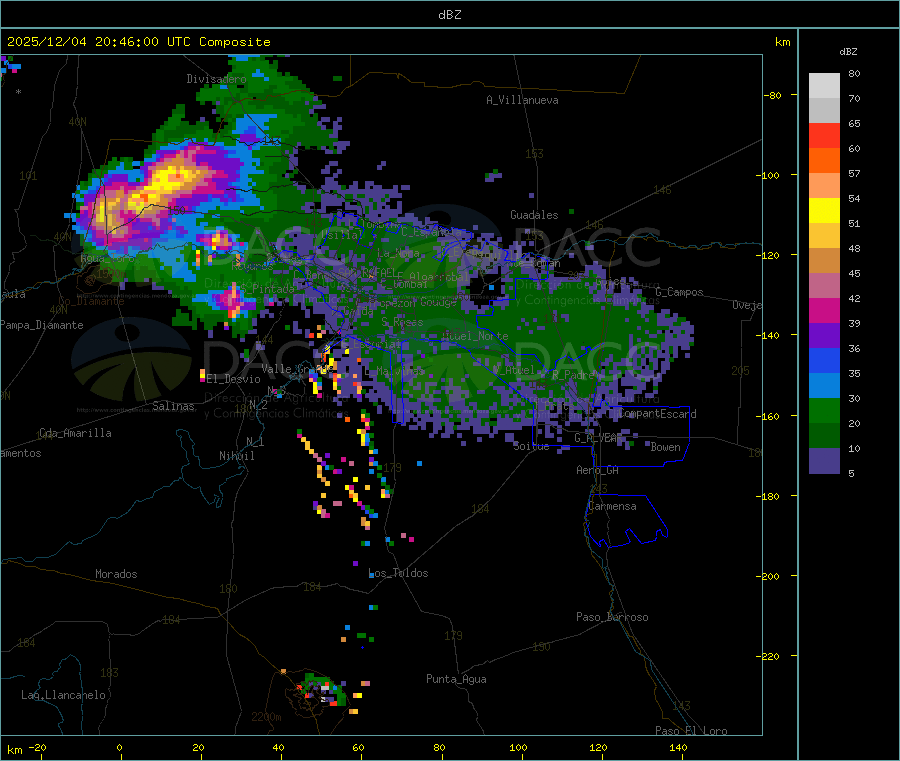Click the 'Nihuil' map label
This screenshot has width=900, height=761.
pos(236,456)
